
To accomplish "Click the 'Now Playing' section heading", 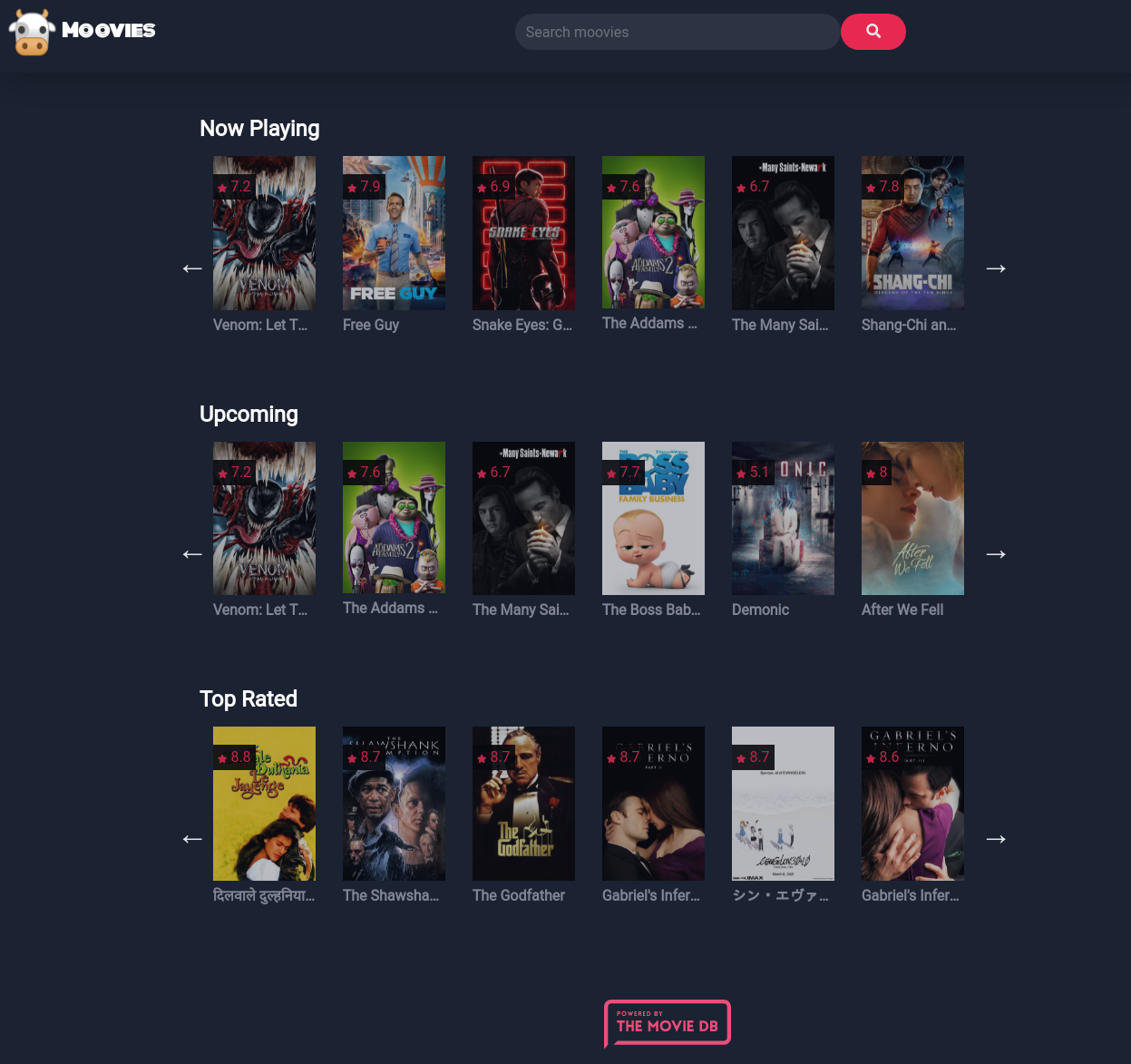I will click(259, 129).
